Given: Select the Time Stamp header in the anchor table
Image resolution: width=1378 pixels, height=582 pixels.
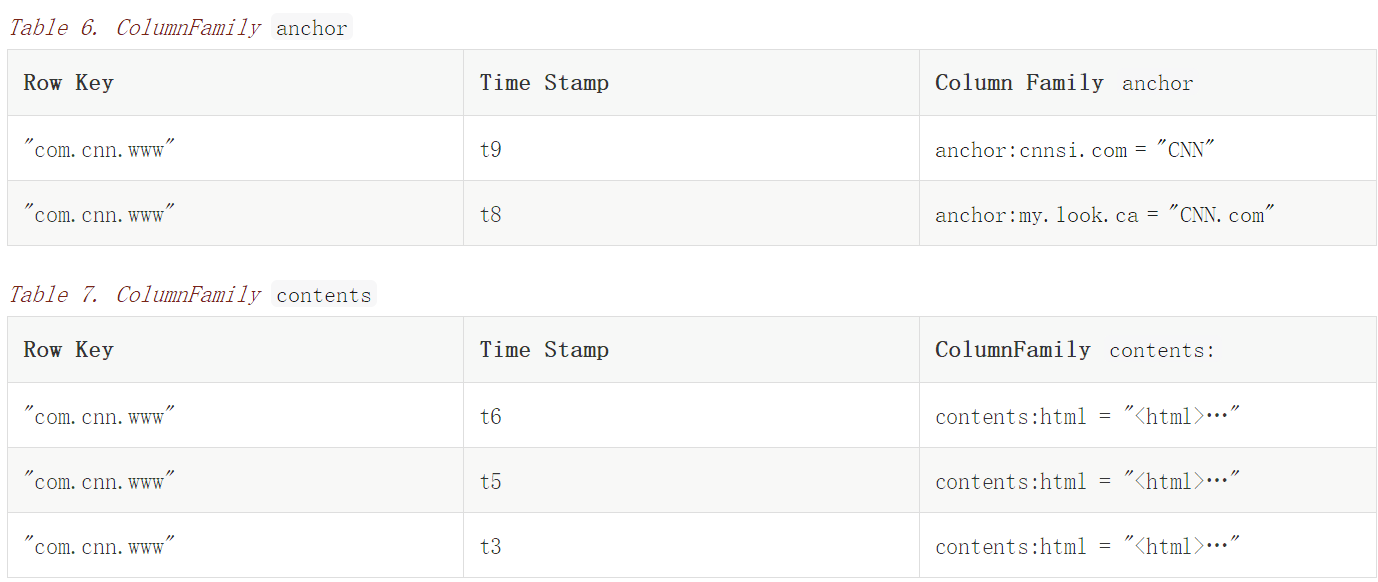Looking at the screenshot, I should 544,83.
